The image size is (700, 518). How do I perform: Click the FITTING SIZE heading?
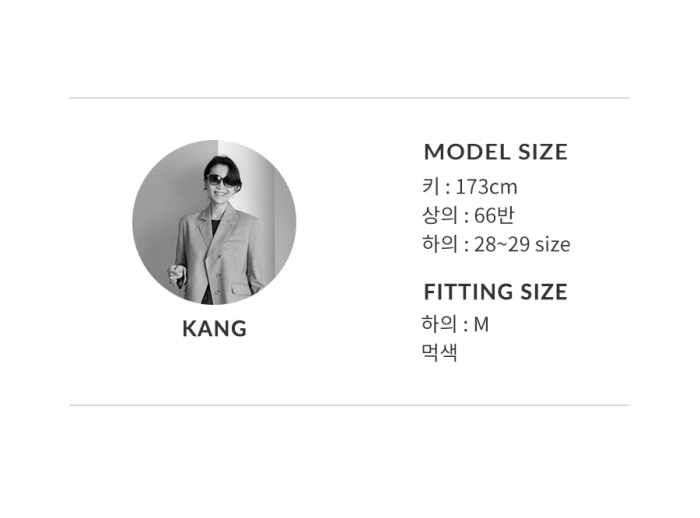point(496,292)
